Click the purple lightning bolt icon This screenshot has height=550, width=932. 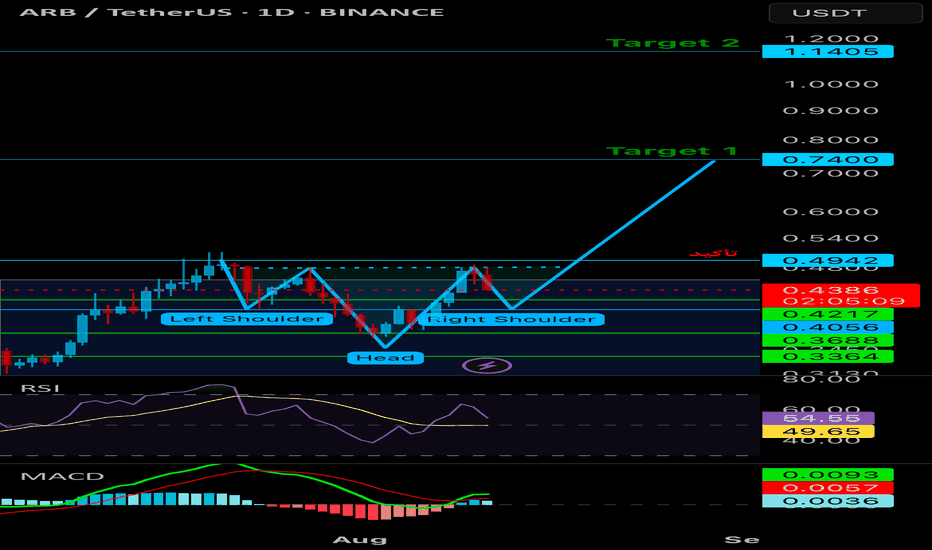(x=487, y=365)
